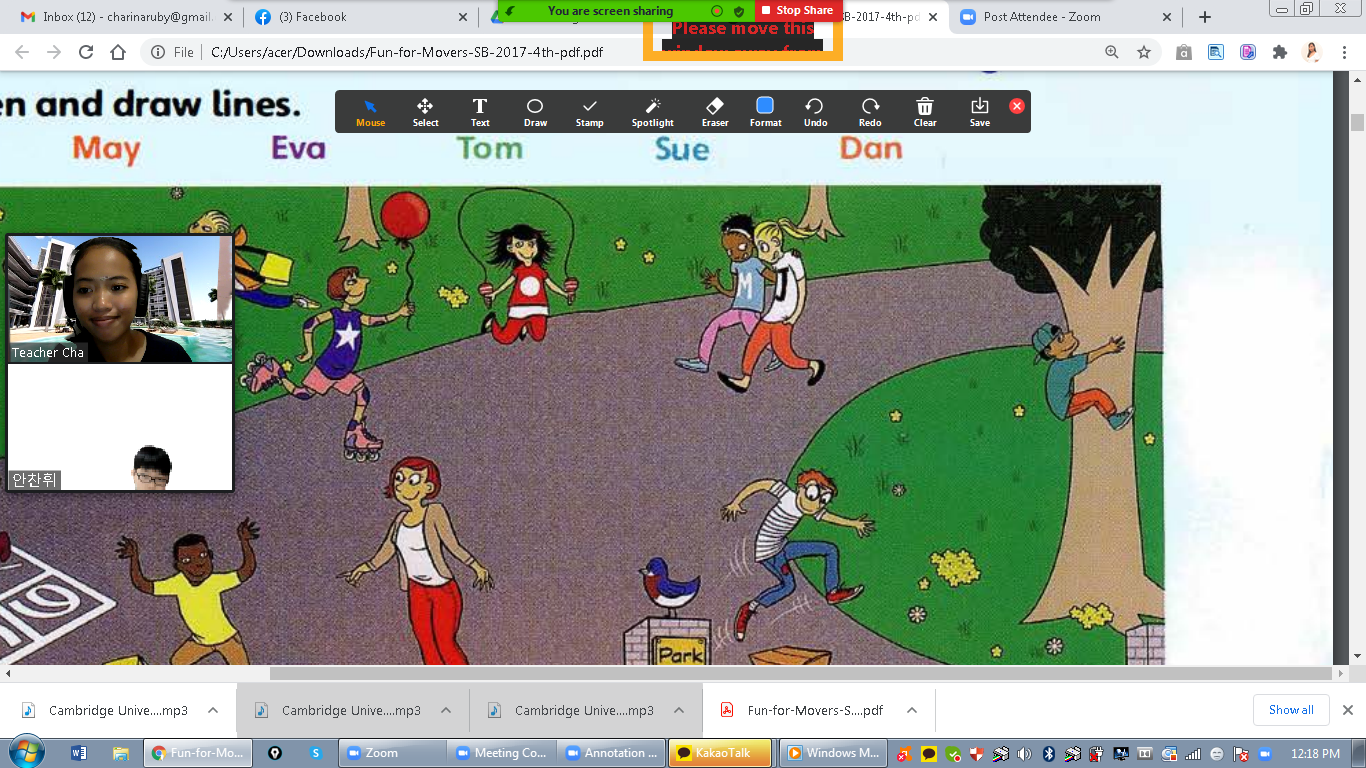Open the Chrome home page
The height and width of the screenshot is (768, 1366).
click(118, 52)
